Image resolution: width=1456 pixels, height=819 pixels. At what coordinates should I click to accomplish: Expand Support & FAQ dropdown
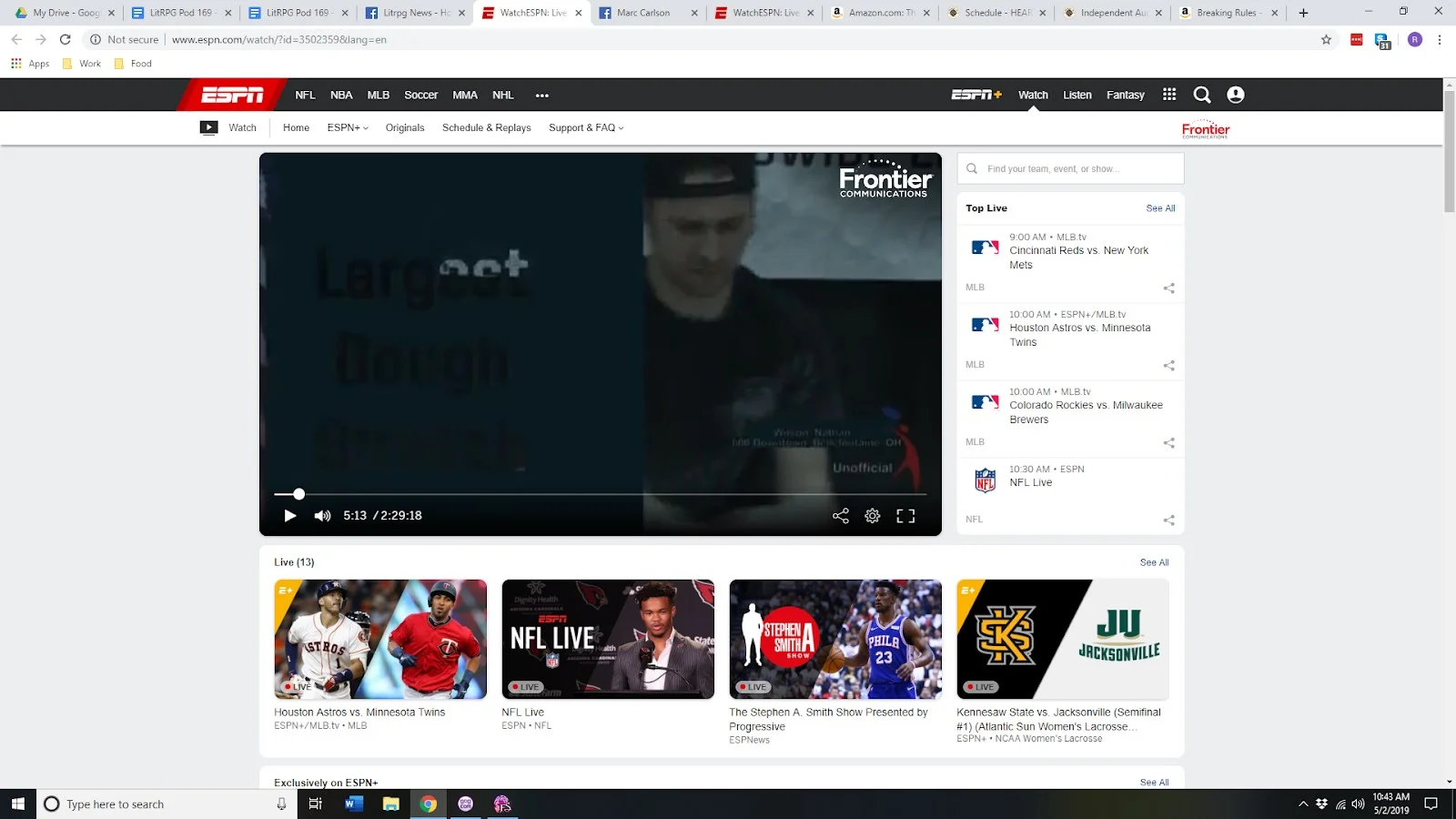click(586, 128)
